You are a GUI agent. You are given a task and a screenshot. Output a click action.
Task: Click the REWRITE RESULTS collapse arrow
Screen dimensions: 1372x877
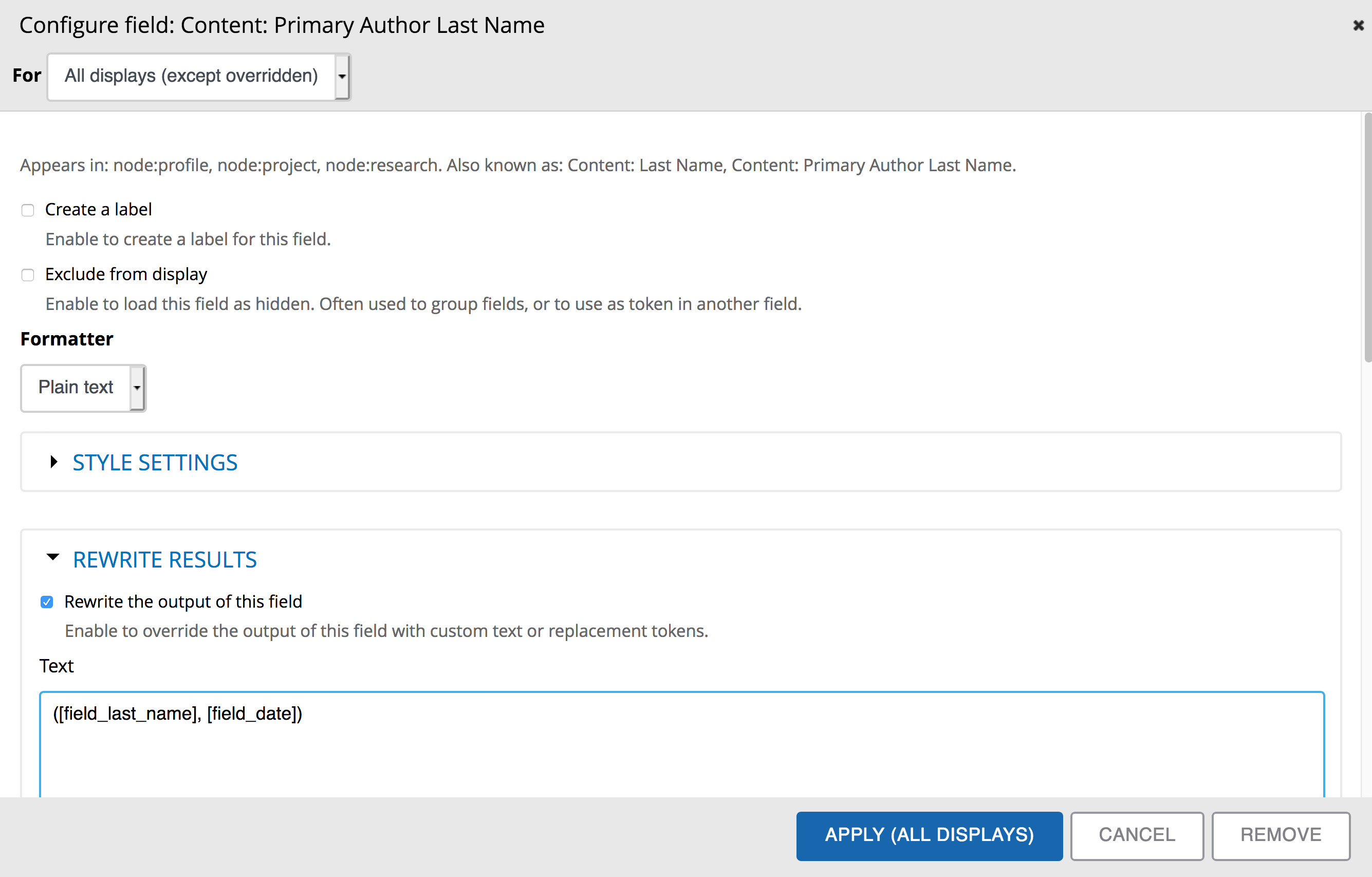point(53,557)
